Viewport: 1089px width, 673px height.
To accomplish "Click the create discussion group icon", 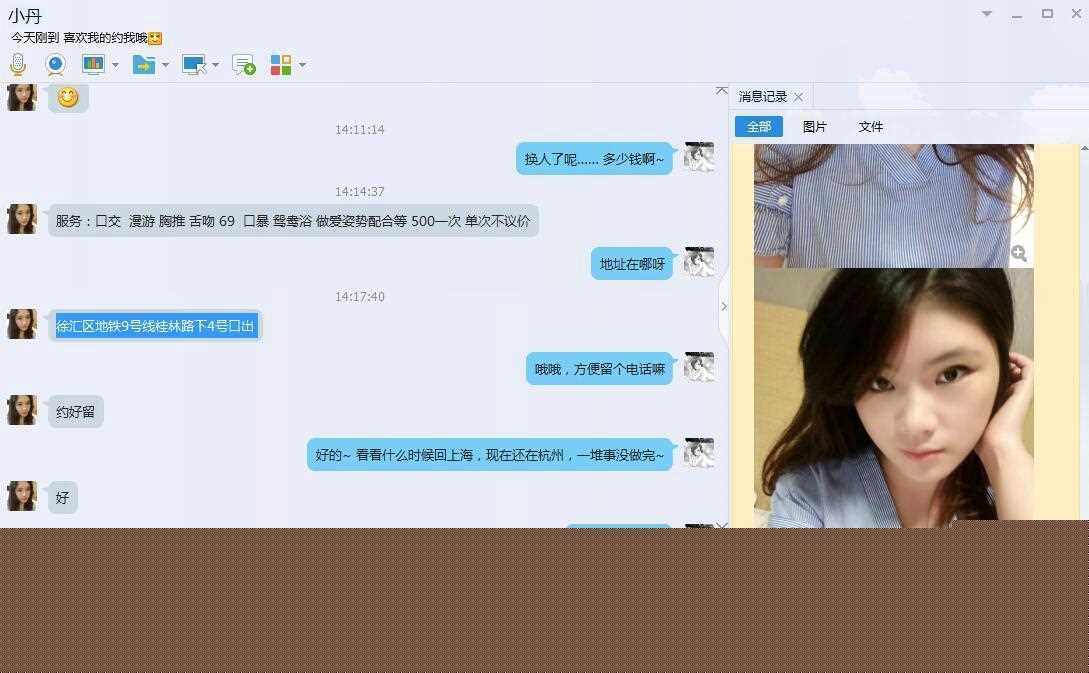I will (x=244, y=65).
